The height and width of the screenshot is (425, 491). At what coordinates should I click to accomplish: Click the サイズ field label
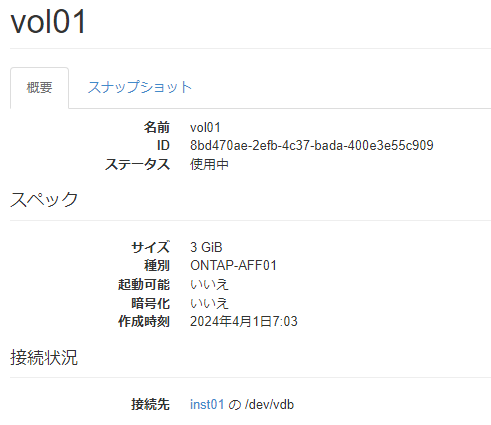pos(150,247)
